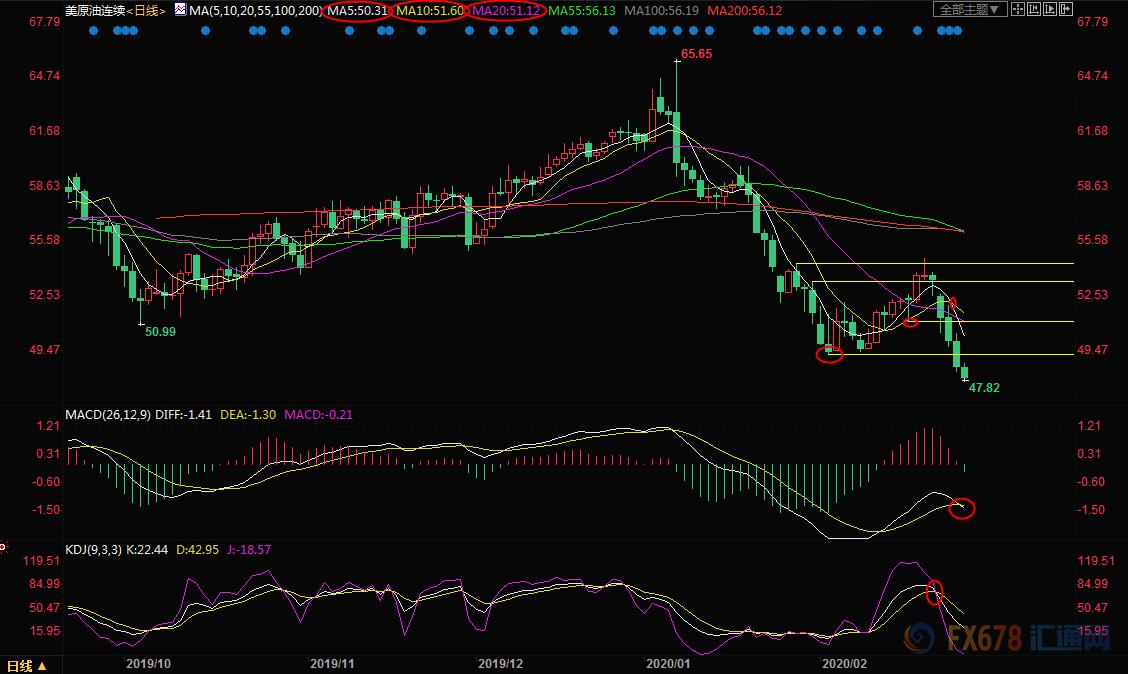The height and width of the screenshot is (674, 1128).
Task: Click the MA(5,10,20,55,100,200) parameter label
Action: [254, 10]
